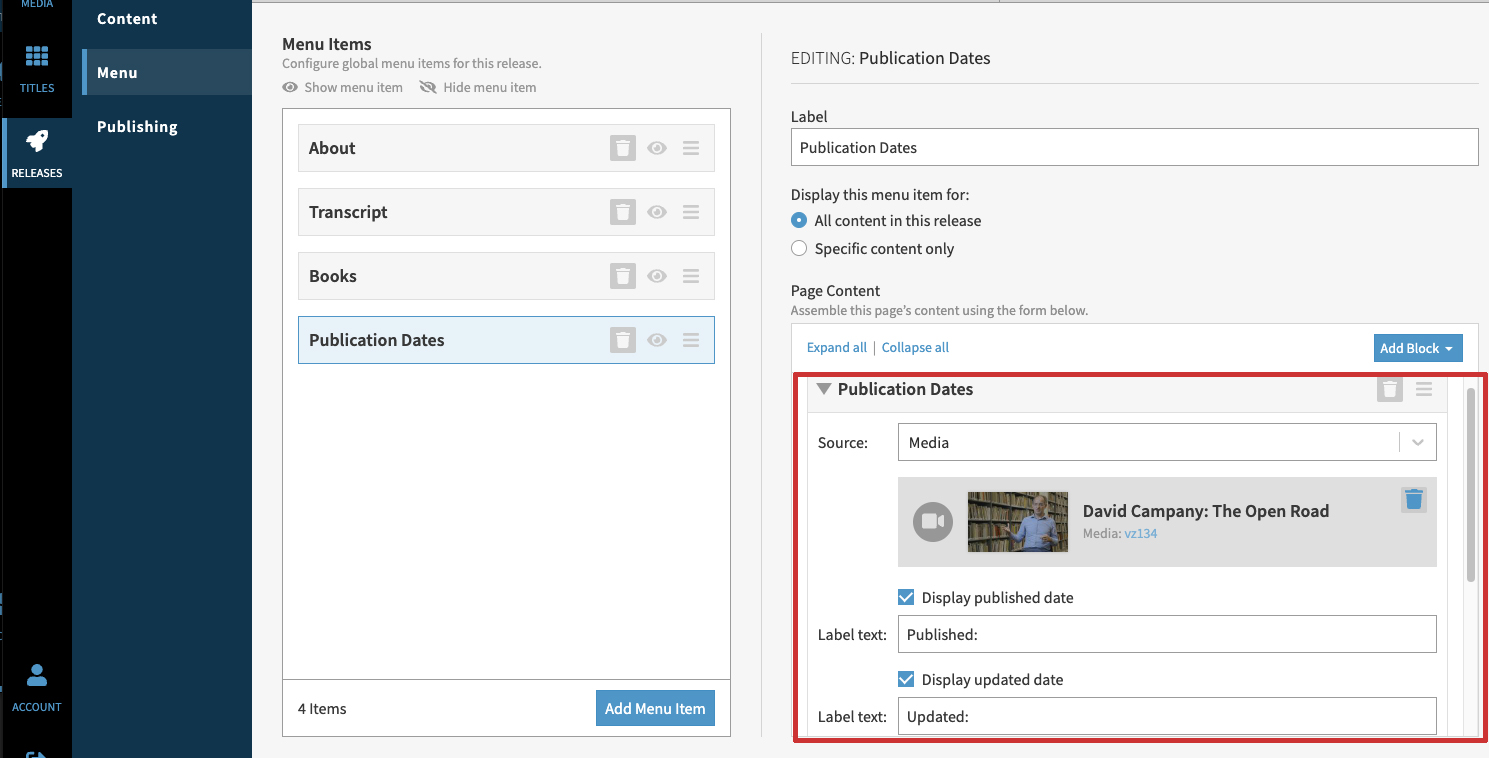Go to the Content tab

[x=127, y=18]
